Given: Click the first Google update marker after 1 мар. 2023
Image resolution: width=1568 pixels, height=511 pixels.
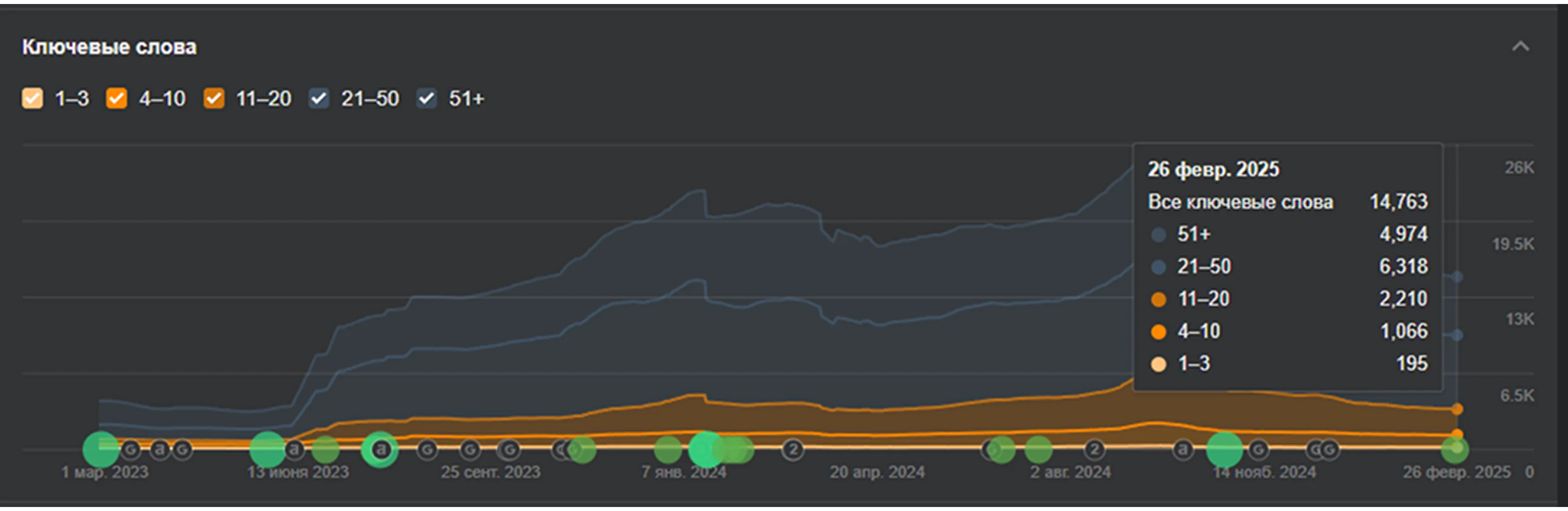Looking at the screenshot, I should [131, 450].
